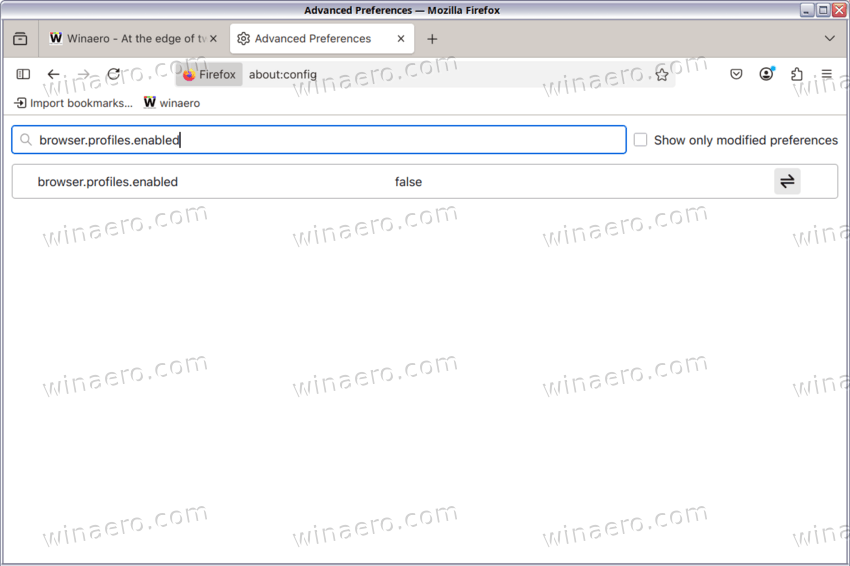Image resolution: width=850 pixels, height=566 pixels.
Task: Open the winaero bookmark
Action: (172, 103)
